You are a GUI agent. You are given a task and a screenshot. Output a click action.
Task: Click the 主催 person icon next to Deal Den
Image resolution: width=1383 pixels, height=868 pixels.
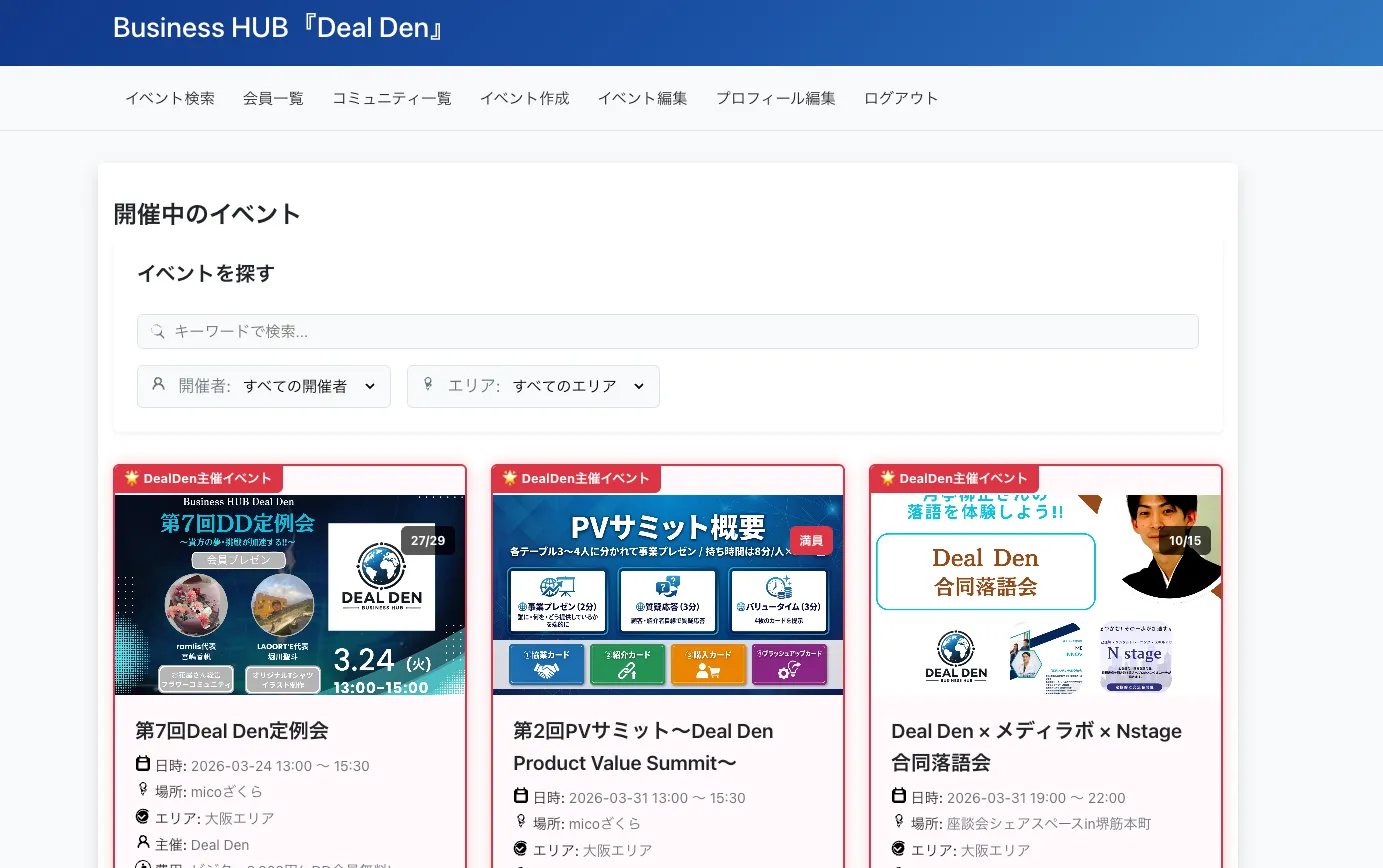(x=143, y=843)
